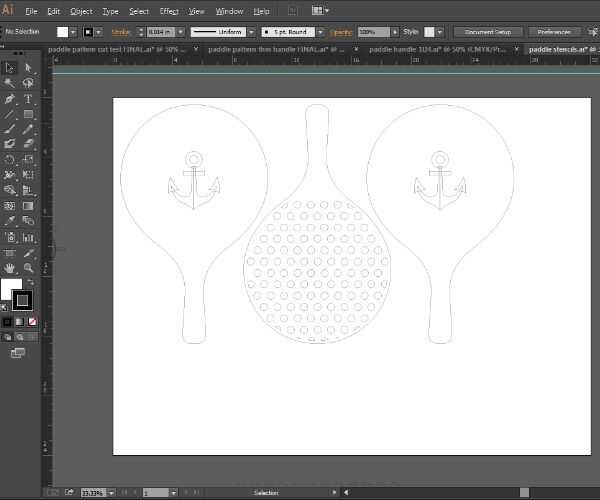Switch to Gradient fill mode
The image size is (600, 500).
point(20,322)
